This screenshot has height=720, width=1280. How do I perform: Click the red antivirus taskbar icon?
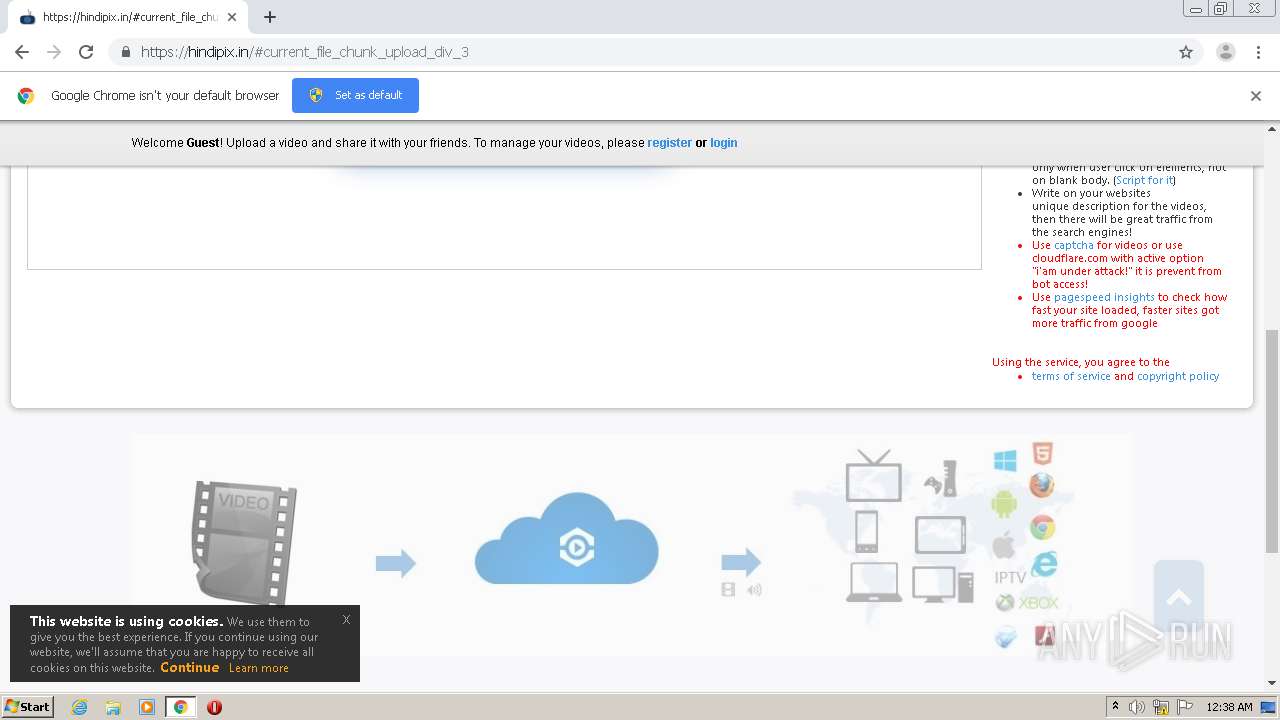tap(214, 707)
